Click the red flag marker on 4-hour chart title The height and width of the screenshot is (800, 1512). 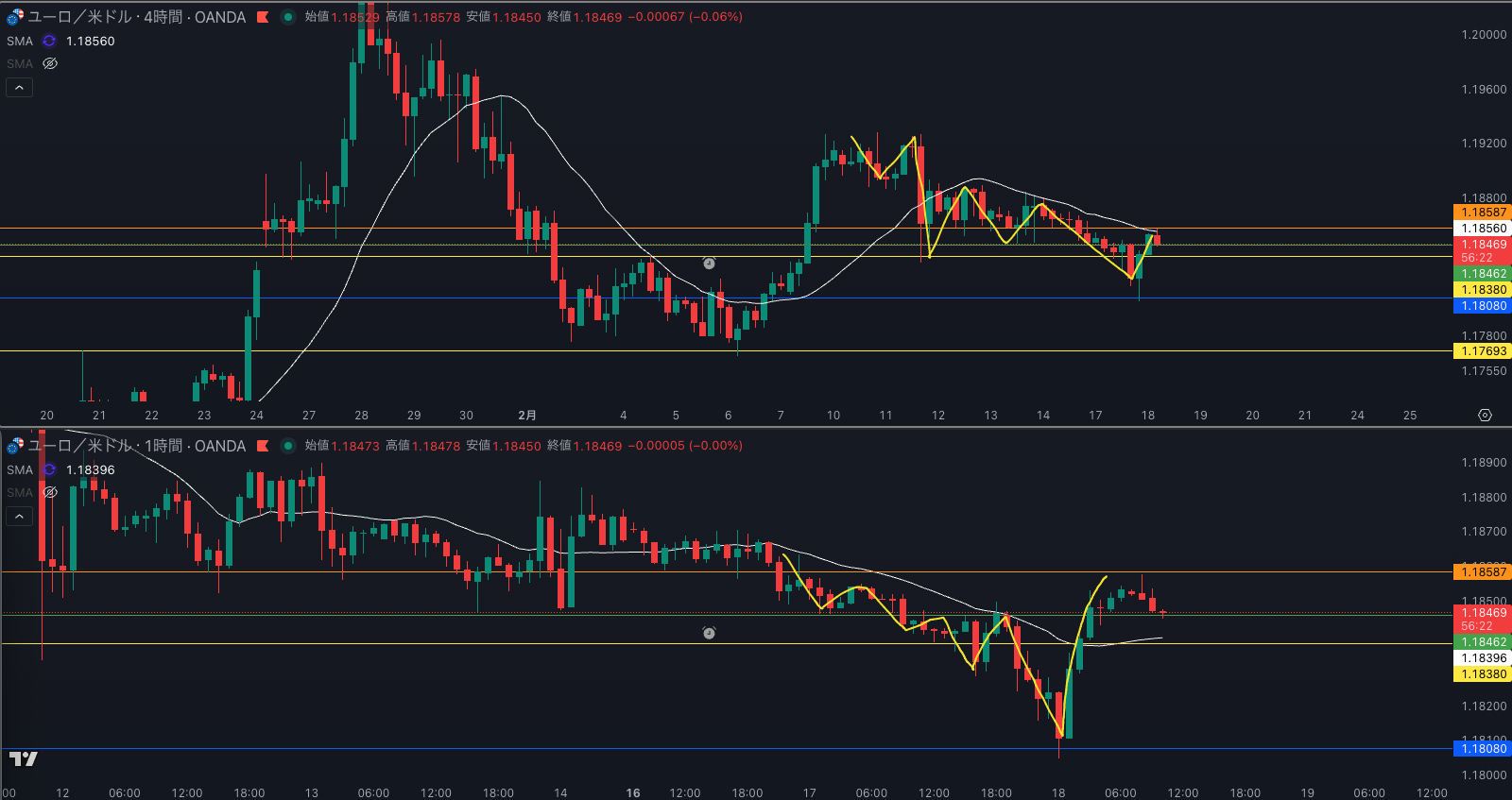point(263,17)
